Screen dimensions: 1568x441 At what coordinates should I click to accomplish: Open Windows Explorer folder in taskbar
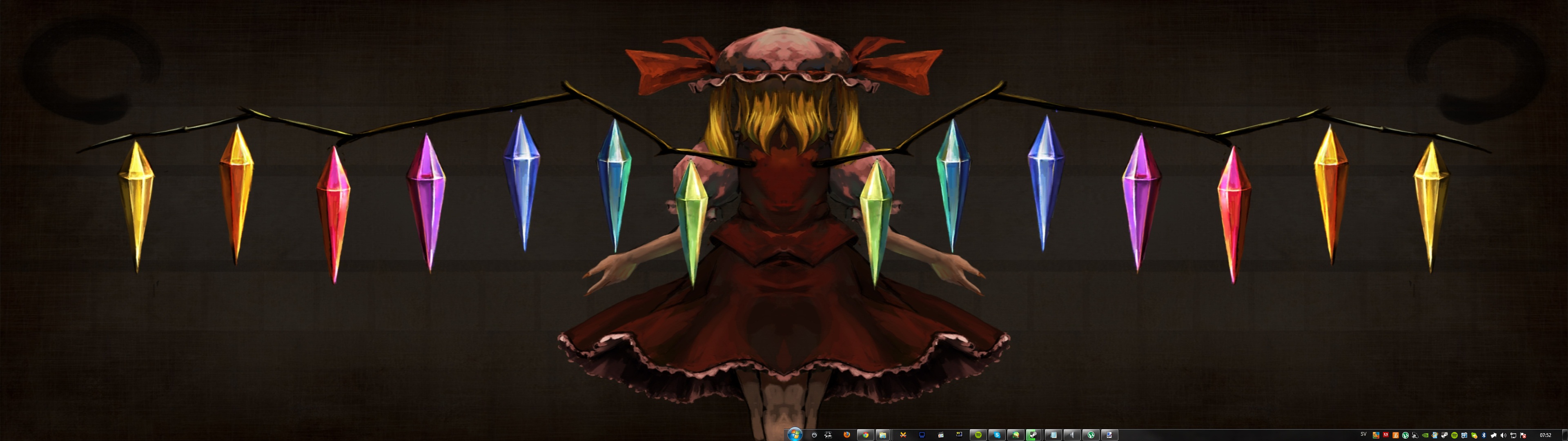(x=882, y=435)
